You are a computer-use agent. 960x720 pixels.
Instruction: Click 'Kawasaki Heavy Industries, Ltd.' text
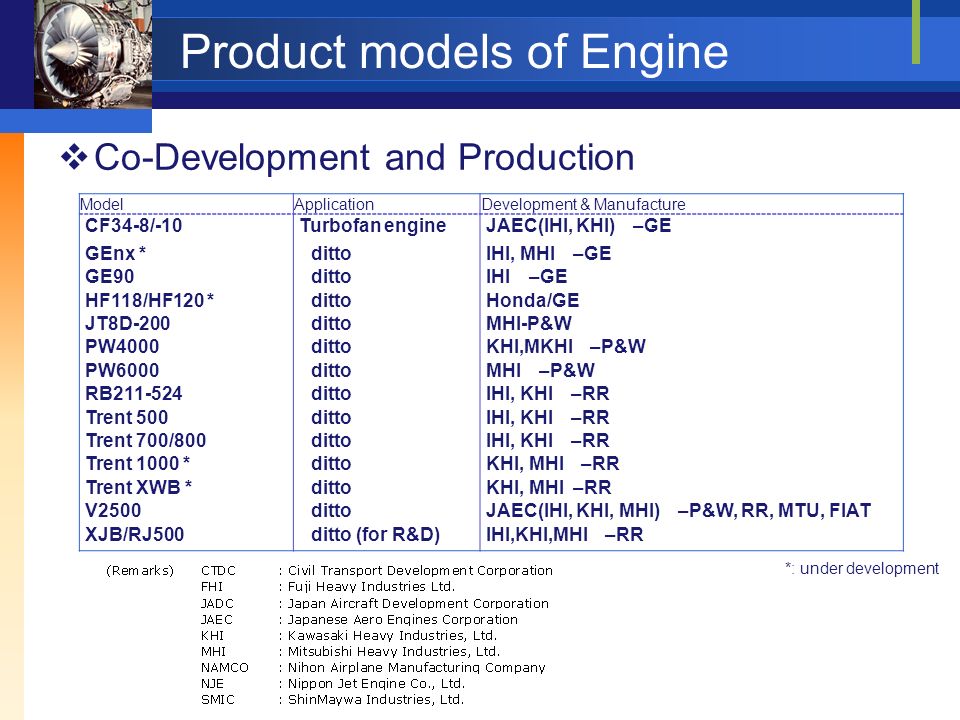point(392,636)
